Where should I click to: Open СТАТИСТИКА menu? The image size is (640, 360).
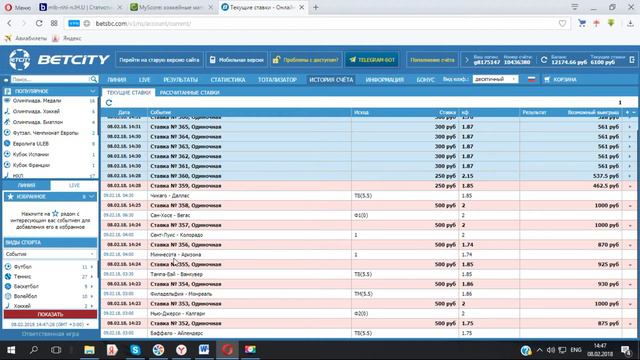pos(228,80)
